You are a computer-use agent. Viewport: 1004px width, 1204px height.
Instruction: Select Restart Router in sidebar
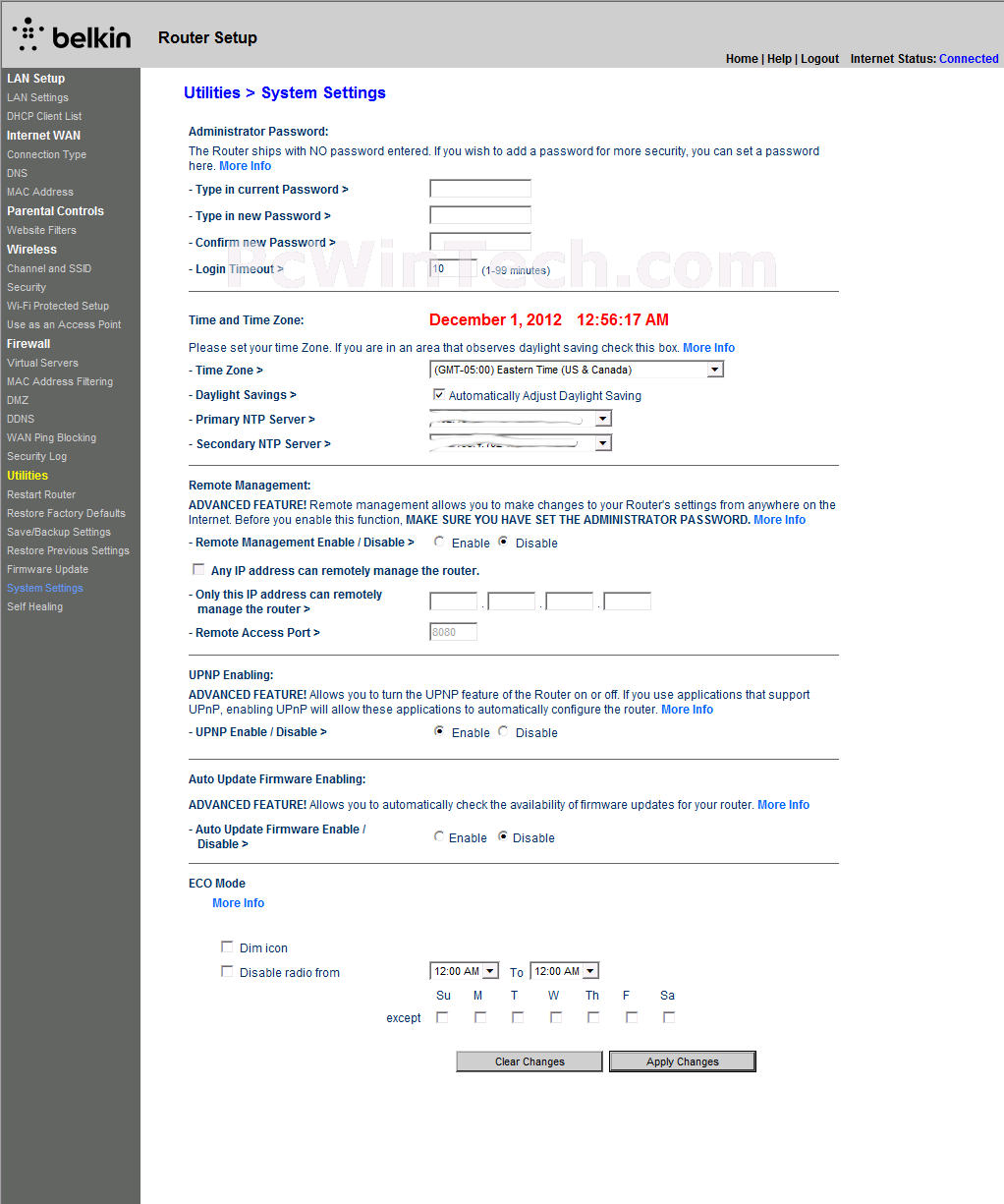click(x=41, y=494)
